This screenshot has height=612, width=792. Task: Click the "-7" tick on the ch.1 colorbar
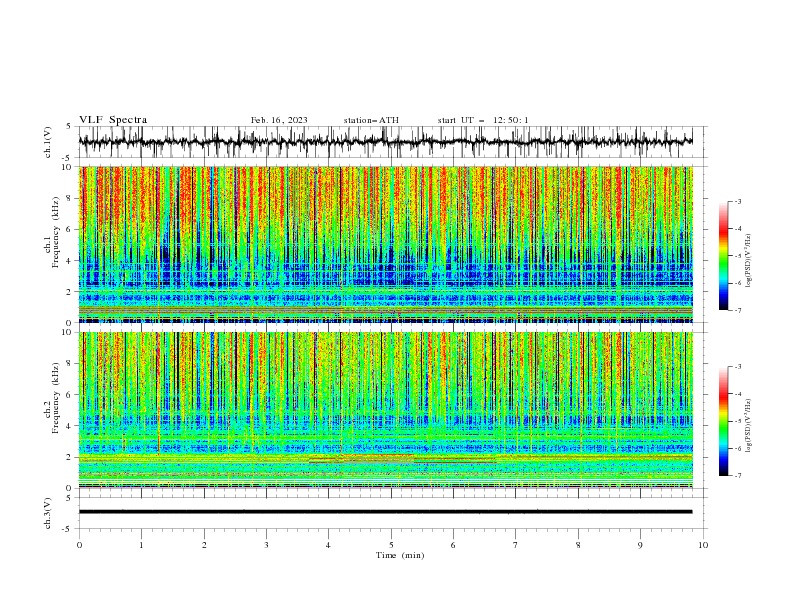coord(738,310)
